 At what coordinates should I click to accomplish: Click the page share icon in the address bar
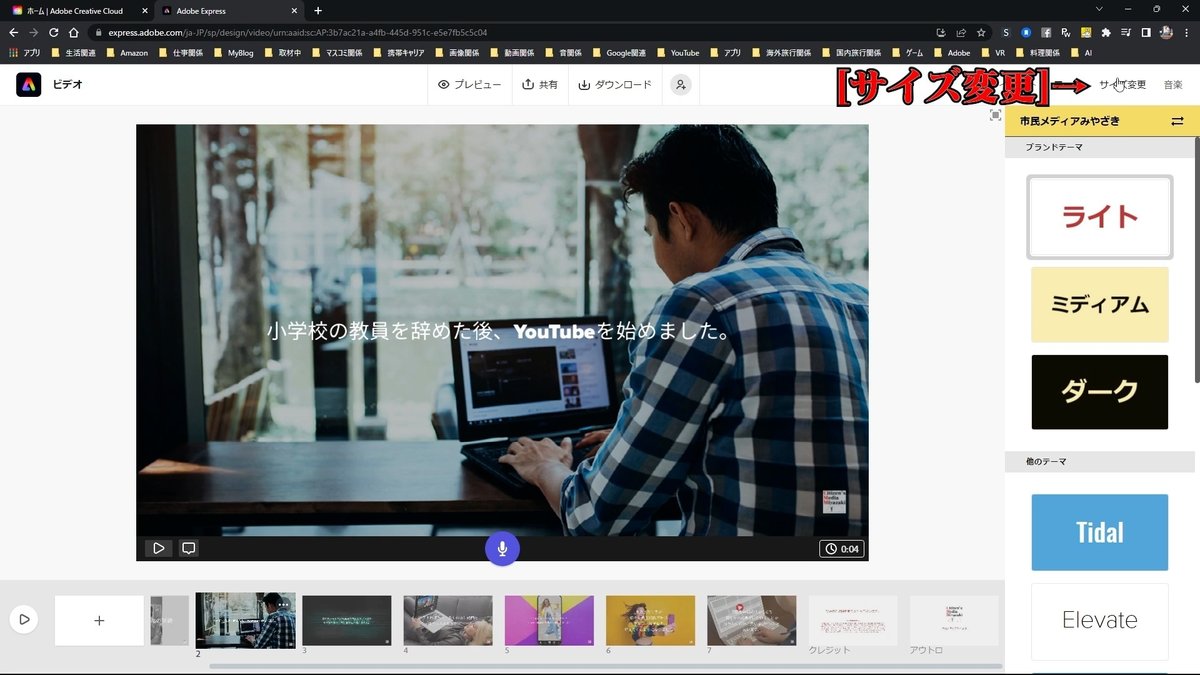tap(961, 32)
